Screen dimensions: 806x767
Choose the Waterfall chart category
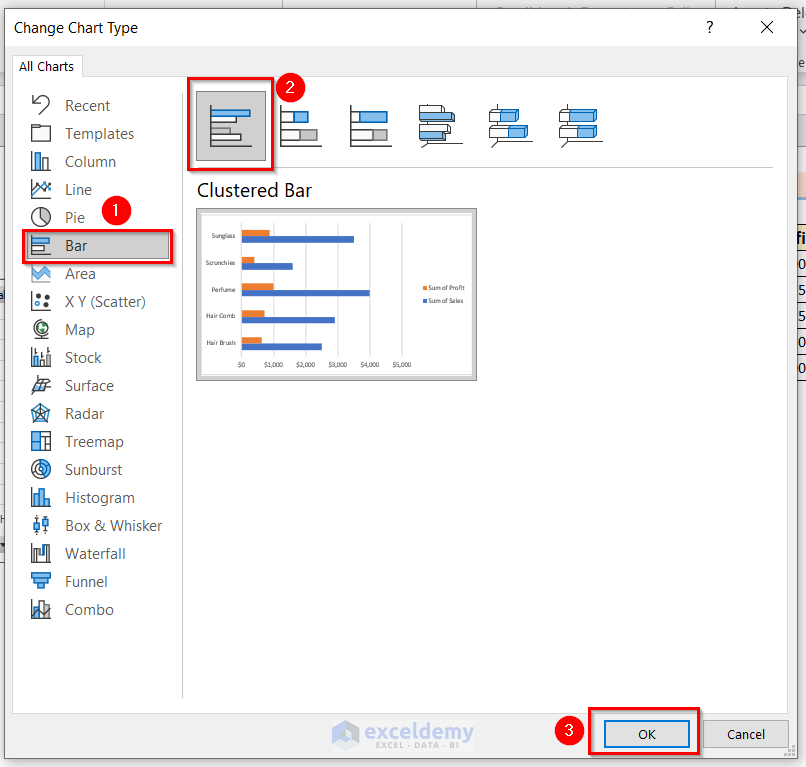tap(95, 554)
